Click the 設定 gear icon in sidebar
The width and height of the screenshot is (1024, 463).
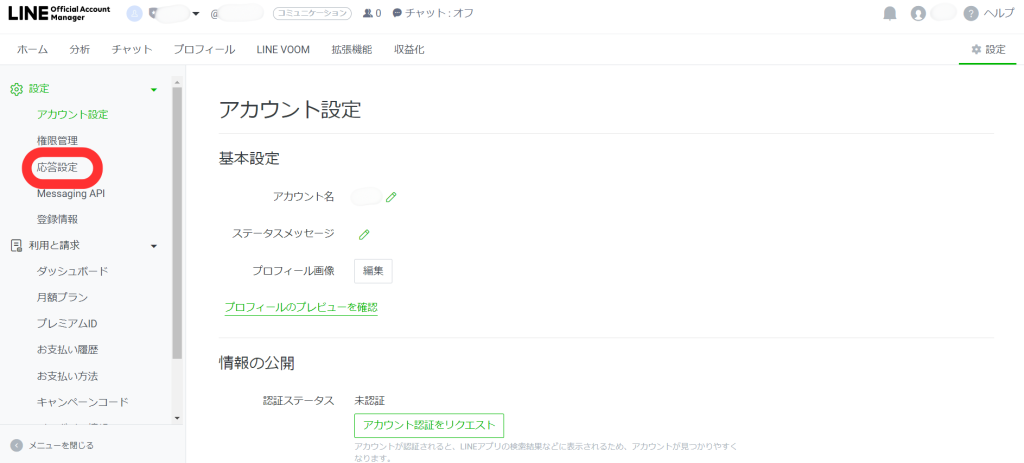click(x=17, y=89)
